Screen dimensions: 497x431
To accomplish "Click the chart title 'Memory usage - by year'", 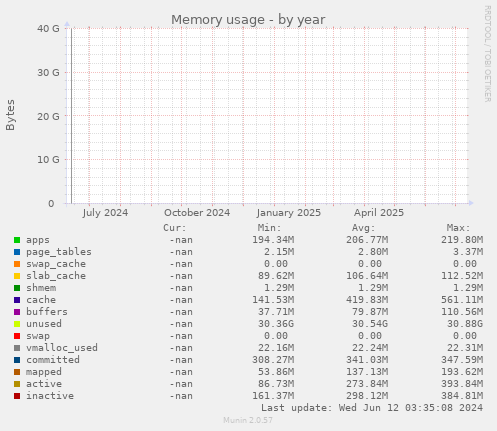I will (x=248, y=20).
